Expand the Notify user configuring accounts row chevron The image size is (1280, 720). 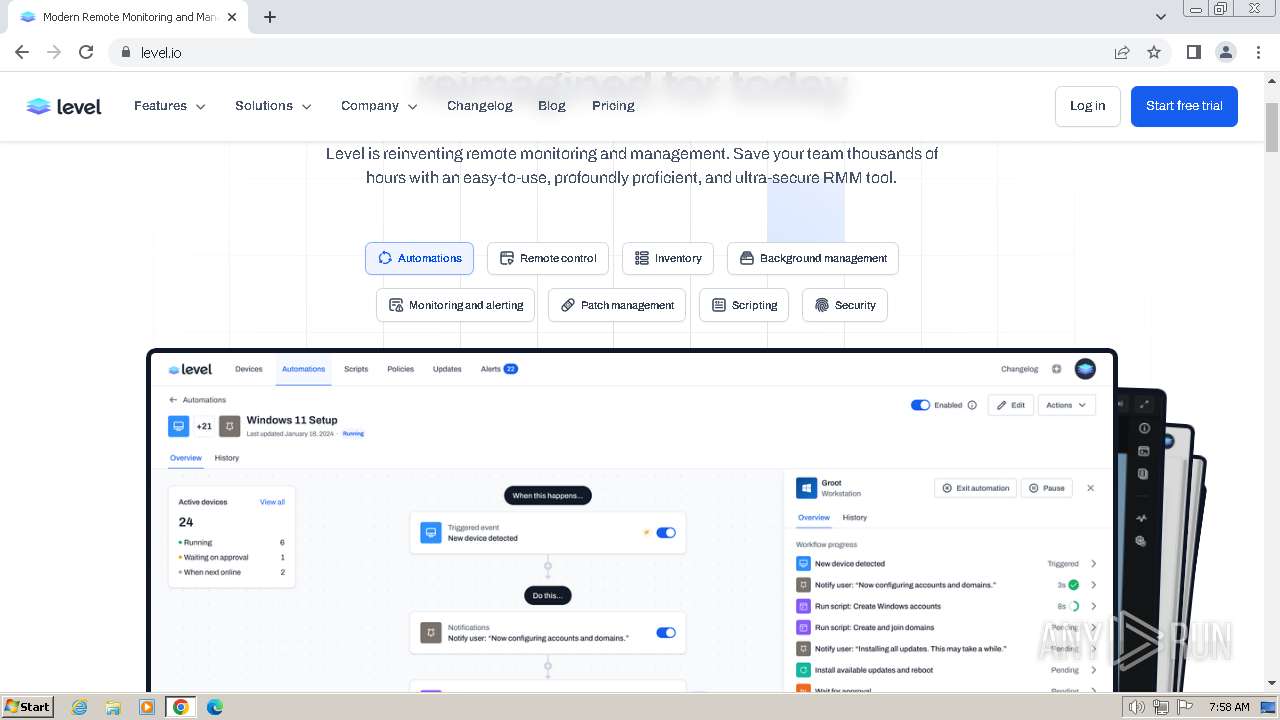[x=1093, y=585]
